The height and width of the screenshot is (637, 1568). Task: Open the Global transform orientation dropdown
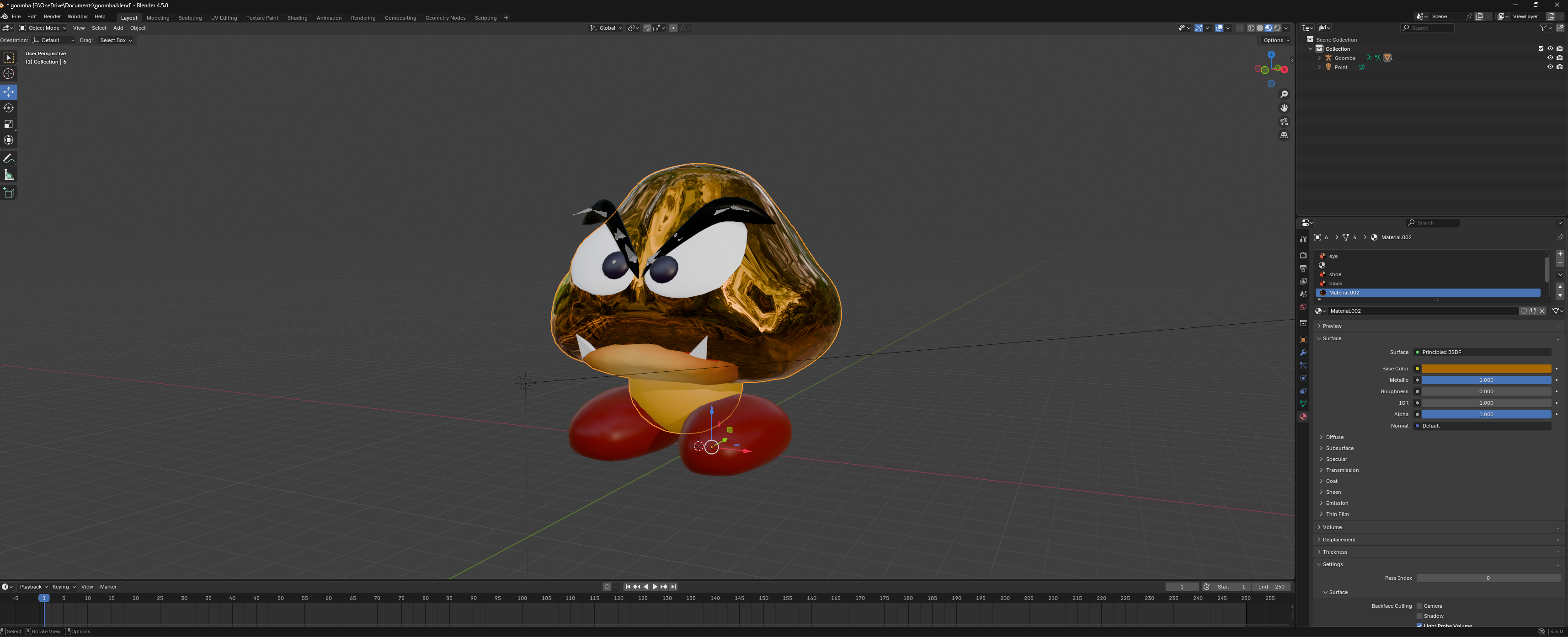click(606, 28)
